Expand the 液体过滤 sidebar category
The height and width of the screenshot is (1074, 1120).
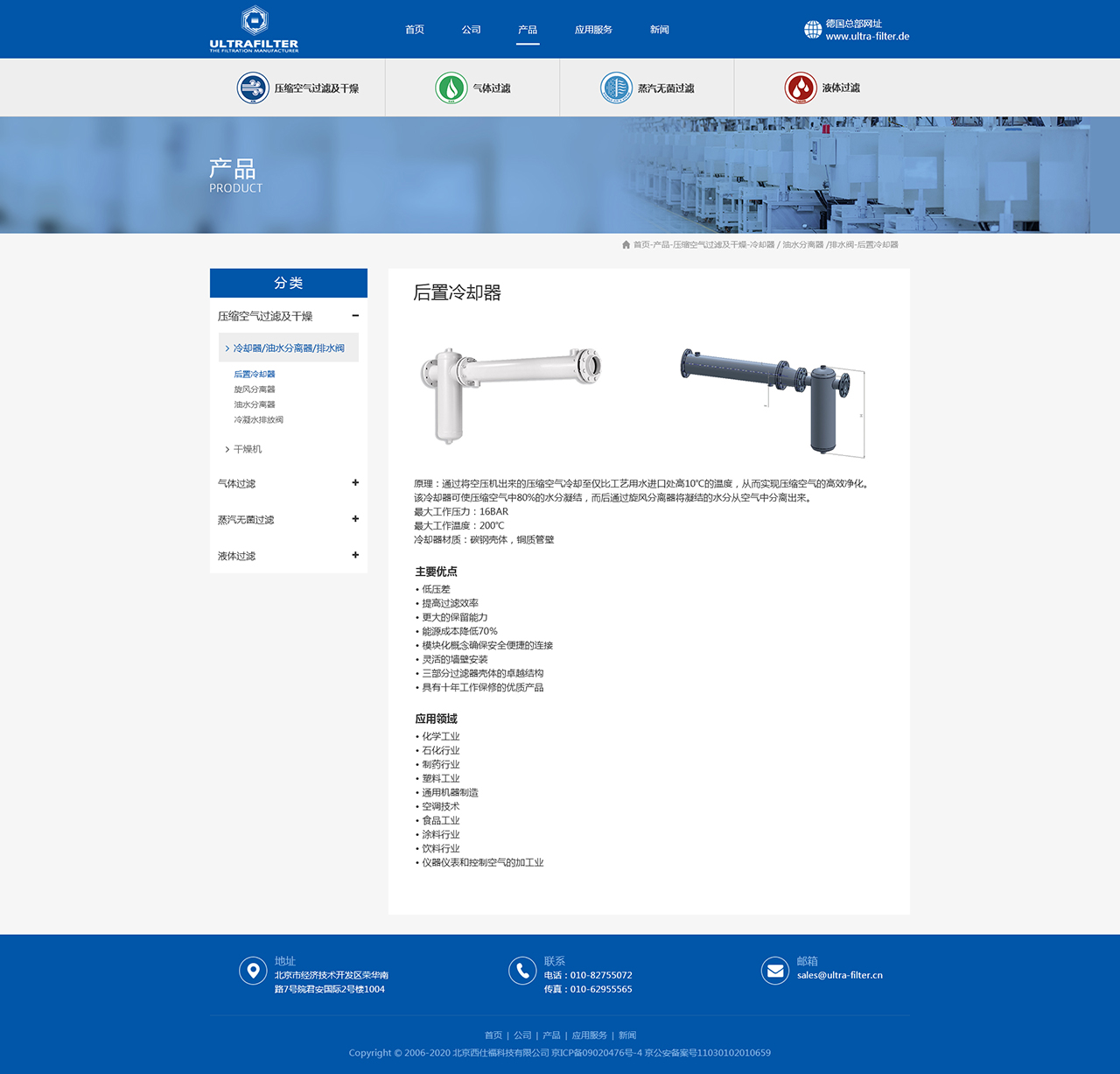[355, 555]
